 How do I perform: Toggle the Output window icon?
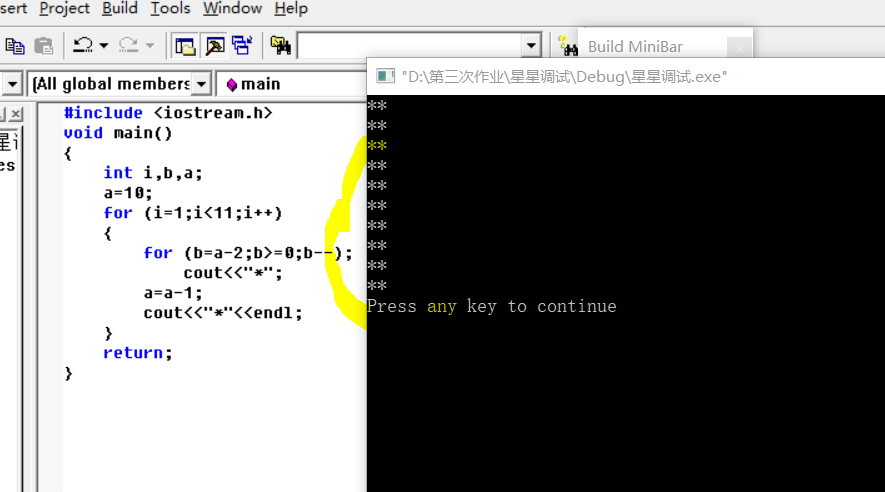(215, 46)
